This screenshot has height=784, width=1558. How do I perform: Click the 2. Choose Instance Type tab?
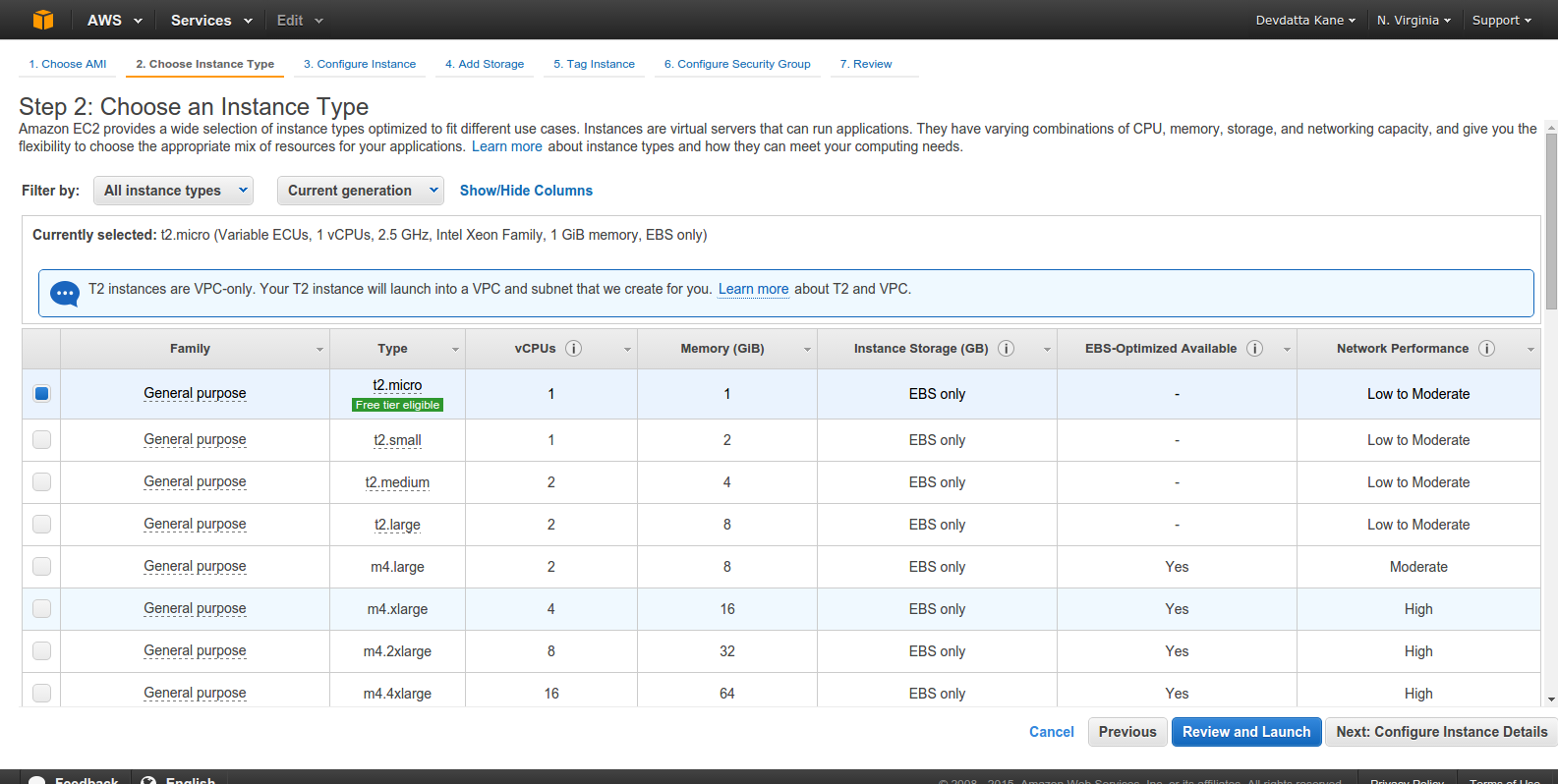pyautogui.click(x=204, y=64)
